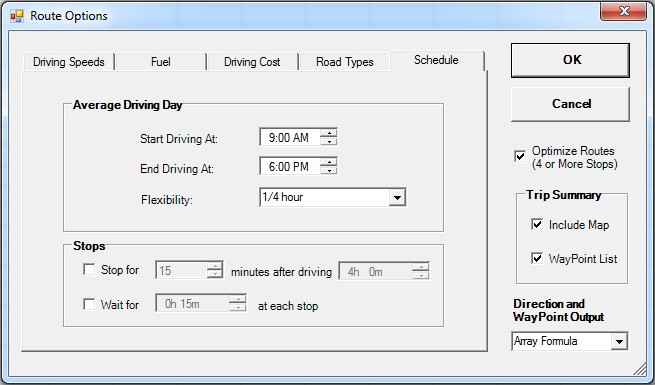The height and width of the screenshot is (385, 655).
Task: Increase the End Driving At time
Action: coord(329,162)
